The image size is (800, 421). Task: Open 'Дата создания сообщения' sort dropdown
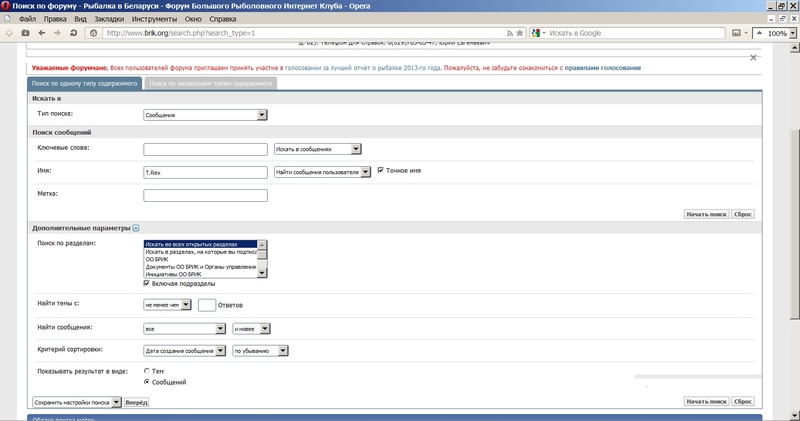coord(185,351)
